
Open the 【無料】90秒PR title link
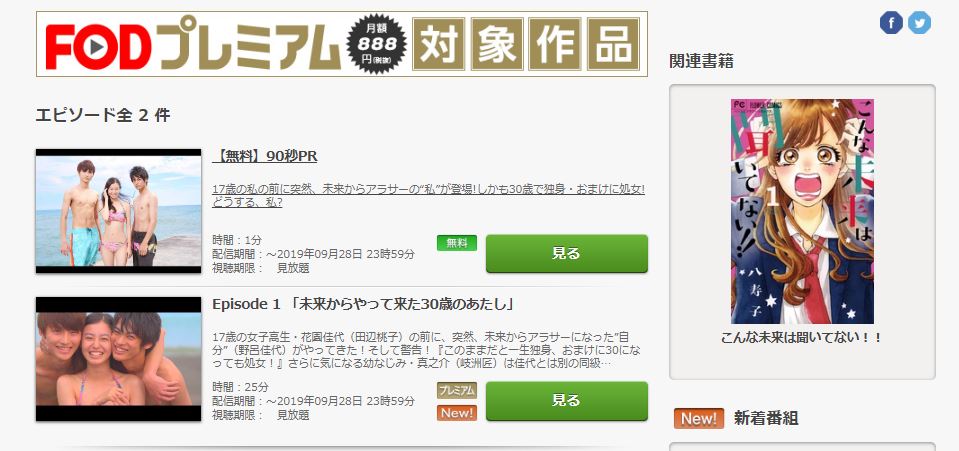click(x=265, y=157)
